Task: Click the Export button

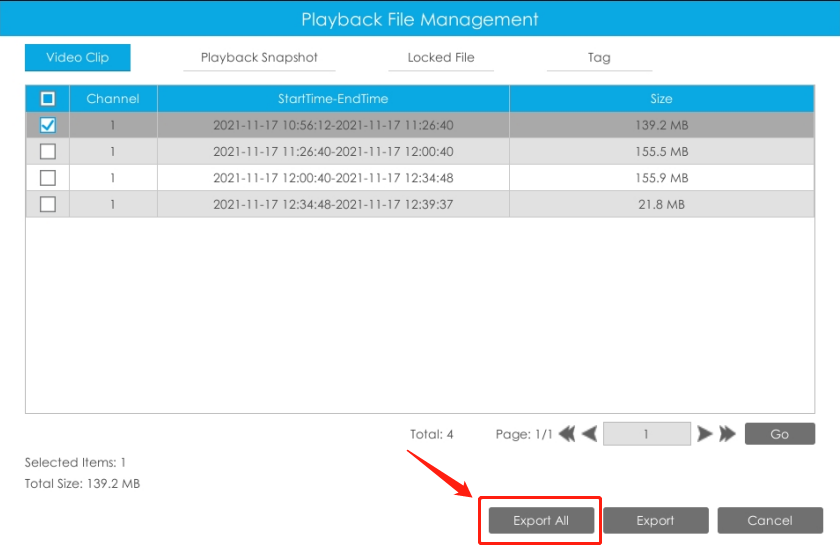Action: (x=656, y=520)
